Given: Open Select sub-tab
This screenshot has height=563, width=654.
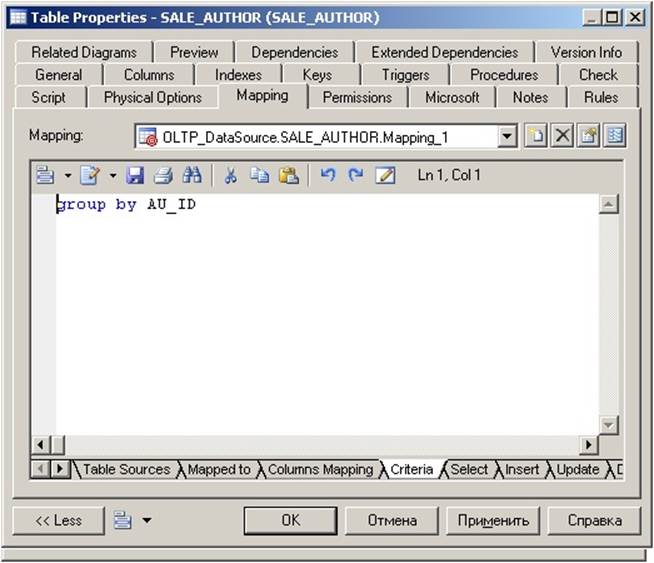Looking at the screenshot, I should tap(469, 470).
